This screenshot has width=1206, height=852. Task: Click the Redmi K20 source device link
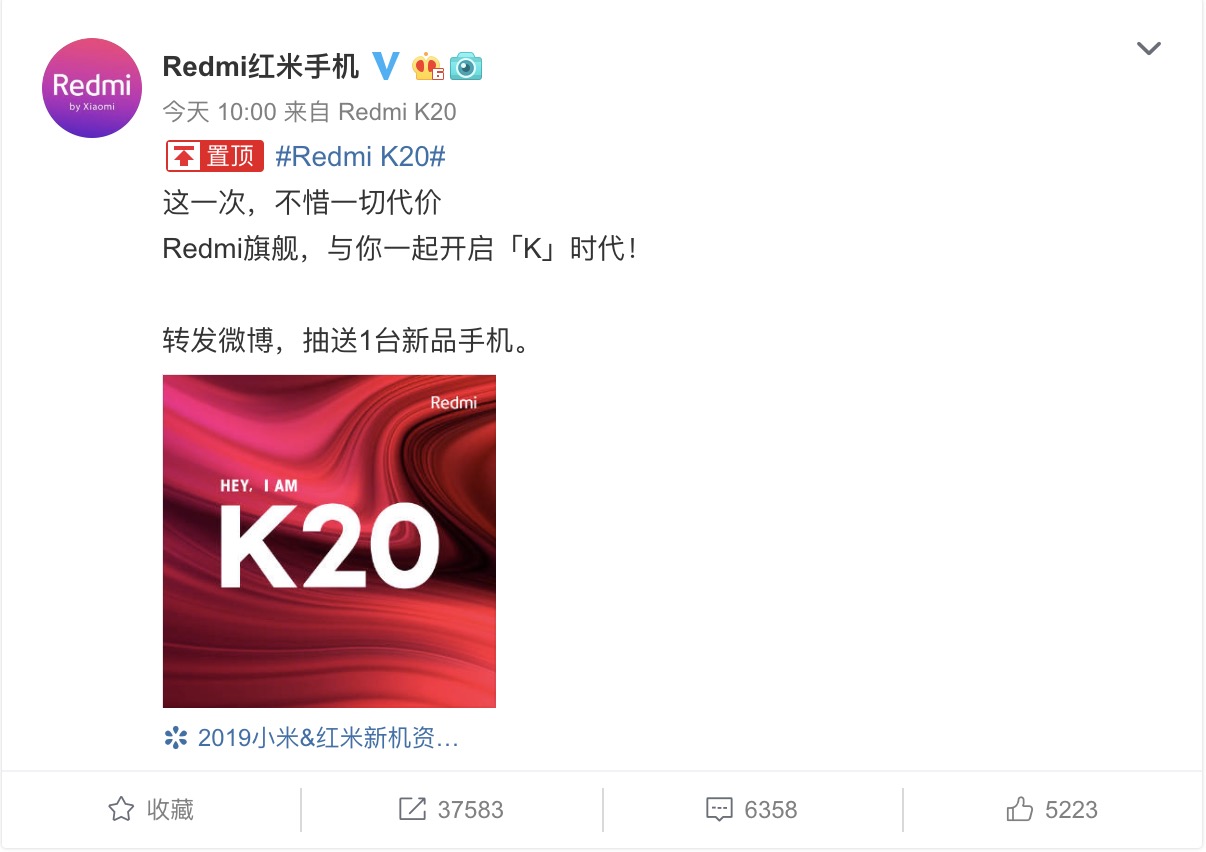click(x=397, y=111)
